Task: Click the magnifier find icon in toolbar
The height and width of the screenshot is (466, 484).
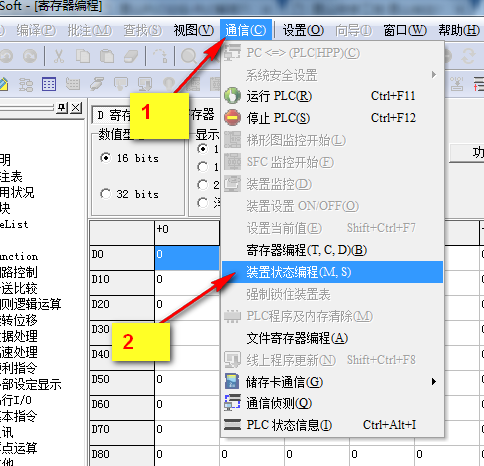Action: point(189,56)
